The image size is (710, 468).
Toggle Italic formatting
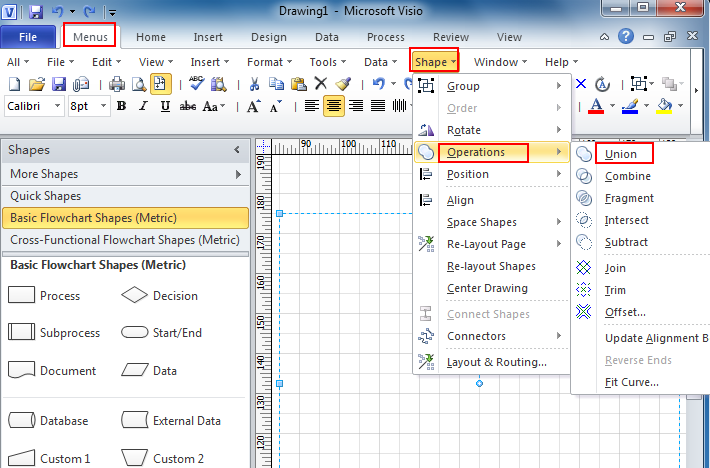[143, 106]
